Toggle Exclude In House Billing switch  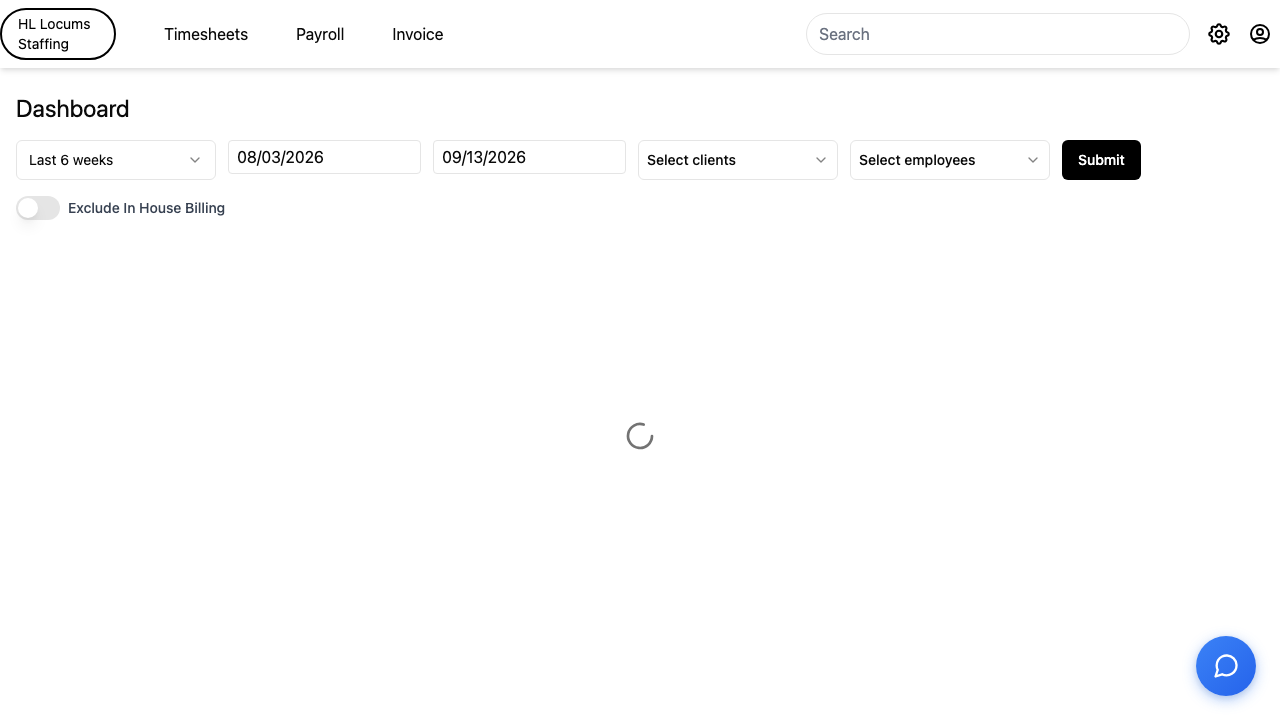click(38, 208)
